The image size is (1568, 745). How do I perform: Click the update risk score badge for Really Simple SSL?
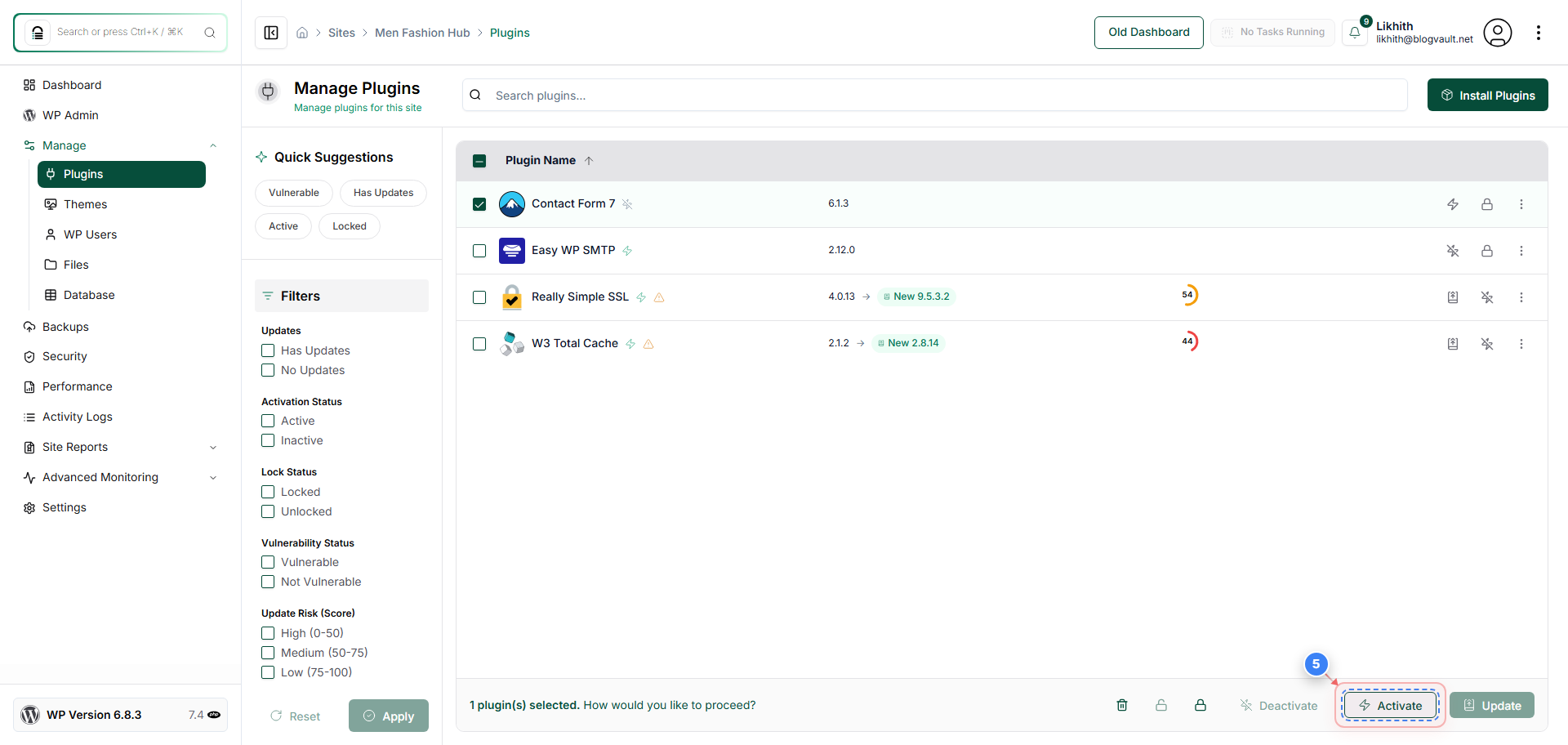pos(1189,295)
